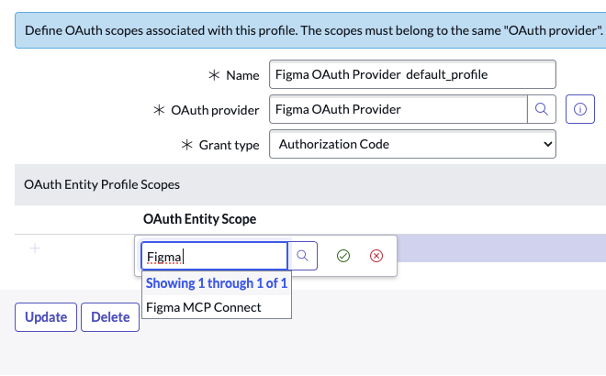Confirm scope entry with green checkmark
Image resolution: width=606 pixels, height=376 pixels.
343,256
